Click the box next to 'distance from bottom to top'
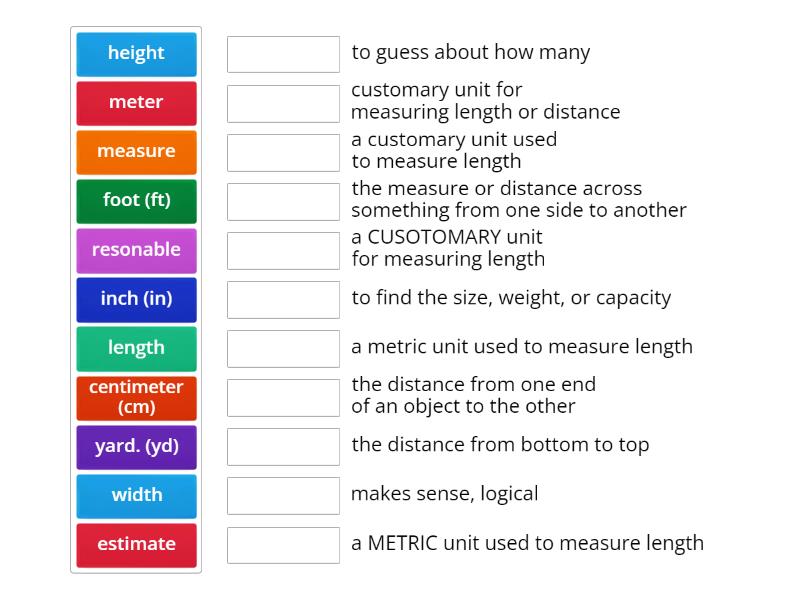Screen dimensions: 800x600 click(x=283, y=447)
